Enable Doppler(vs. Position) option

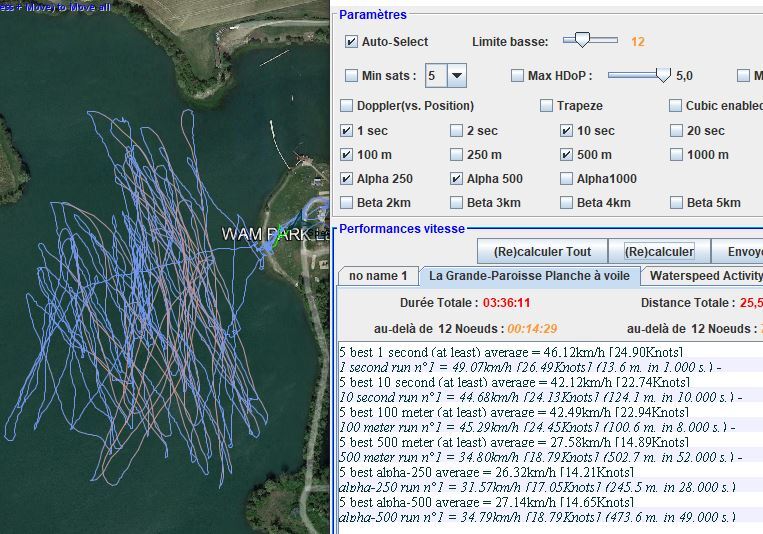pos(347,106)
